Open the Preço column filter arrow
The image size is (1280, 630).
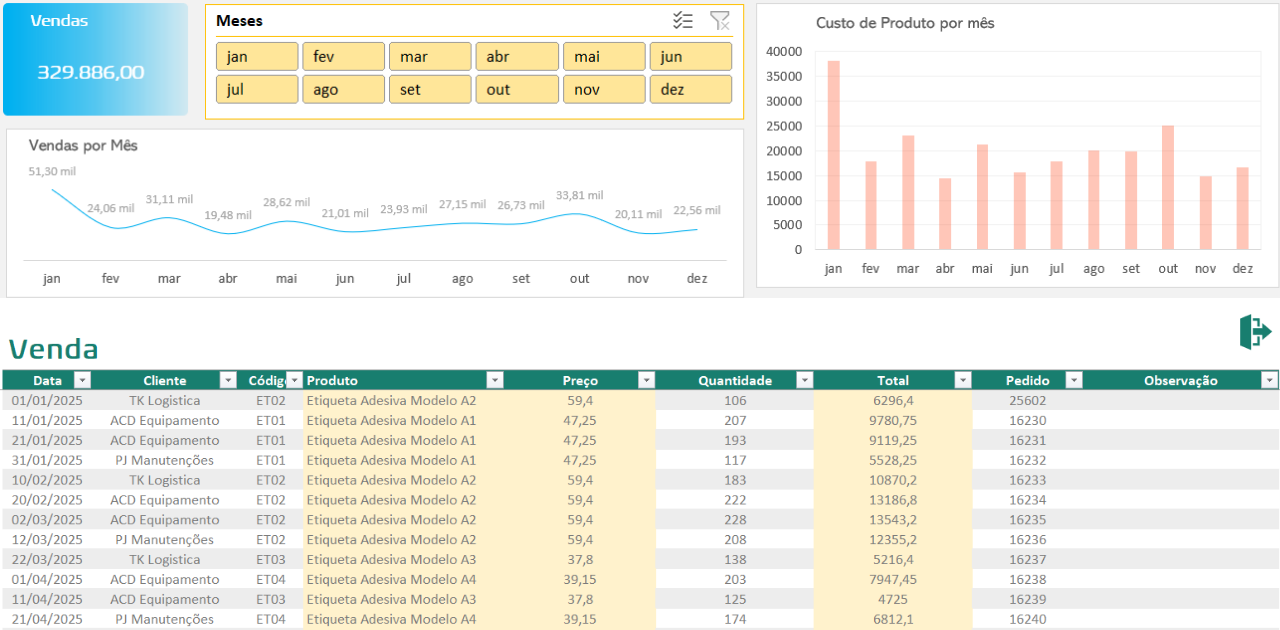tap(646, 380)
